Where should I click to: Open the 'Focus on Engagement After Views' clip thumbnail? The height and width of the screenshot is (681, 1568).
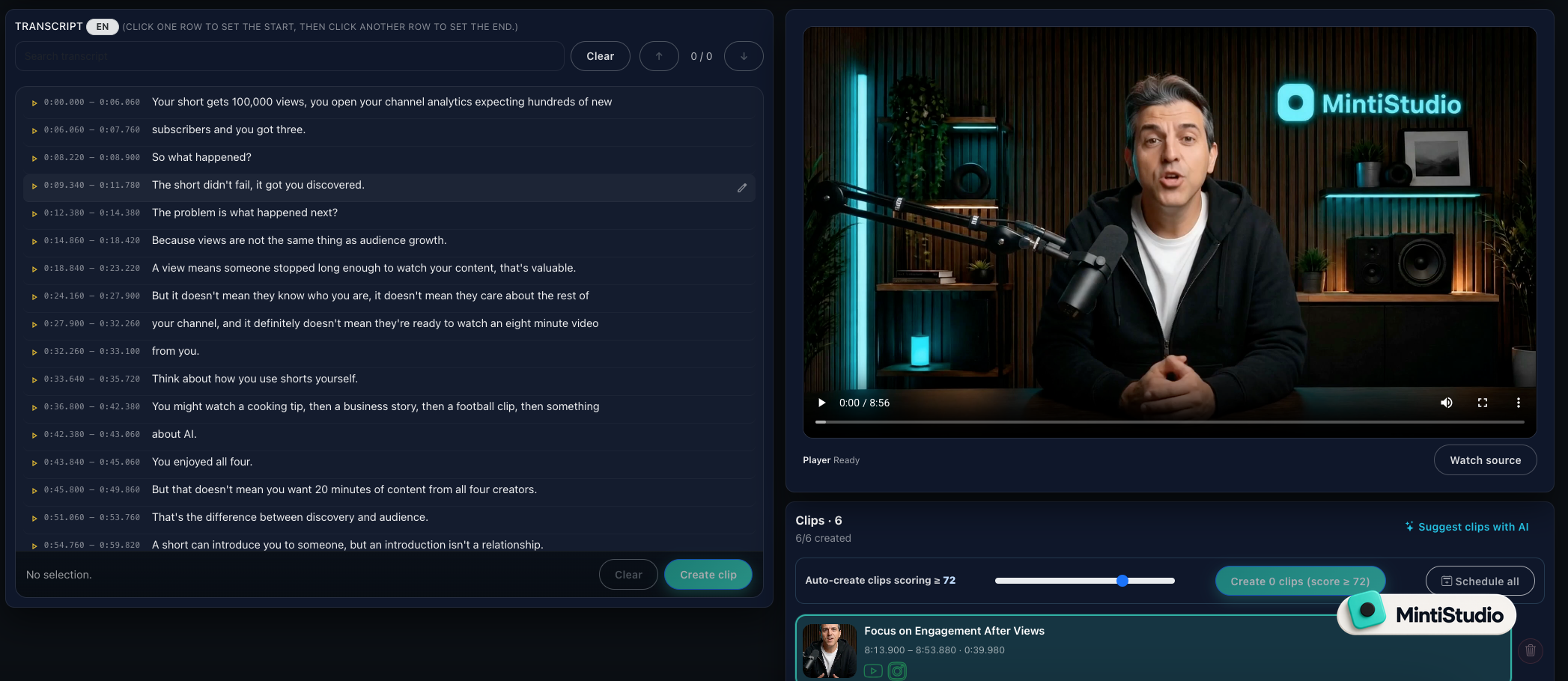(829, 651)
